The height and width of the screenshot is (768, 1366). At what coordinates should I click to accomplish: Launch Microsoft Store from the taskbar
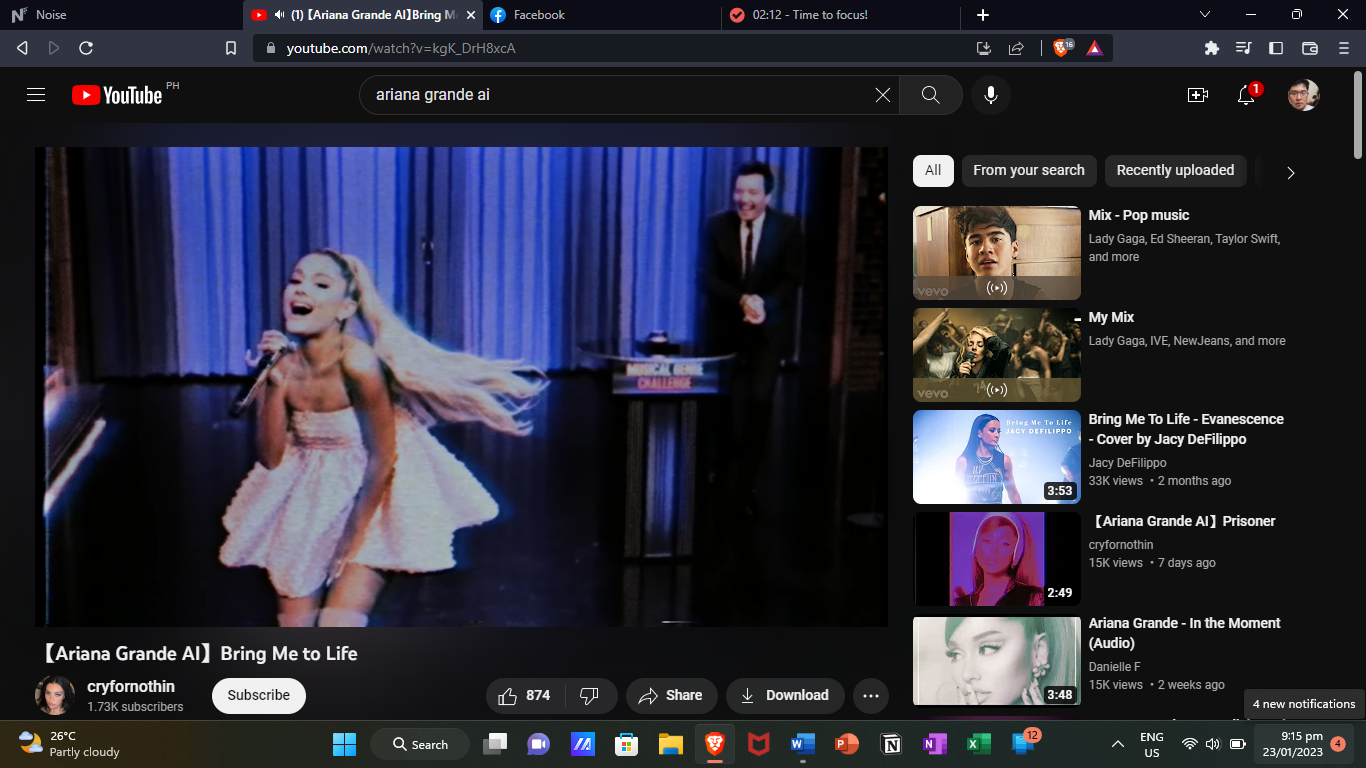[x=627, y=744]
